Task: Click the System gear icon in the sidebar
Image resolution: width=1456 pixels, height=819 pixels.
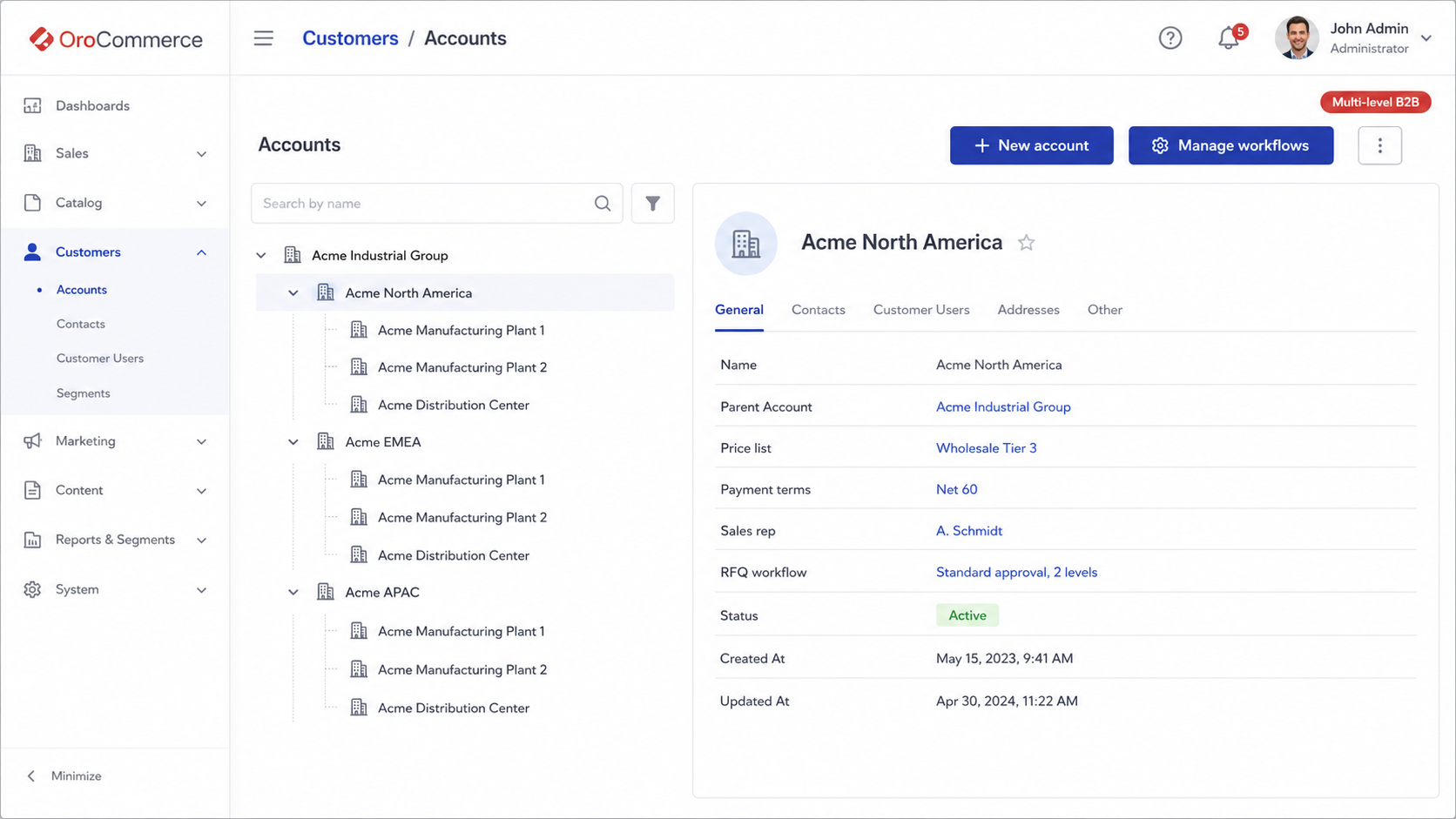Action: (x=32, y=589)
